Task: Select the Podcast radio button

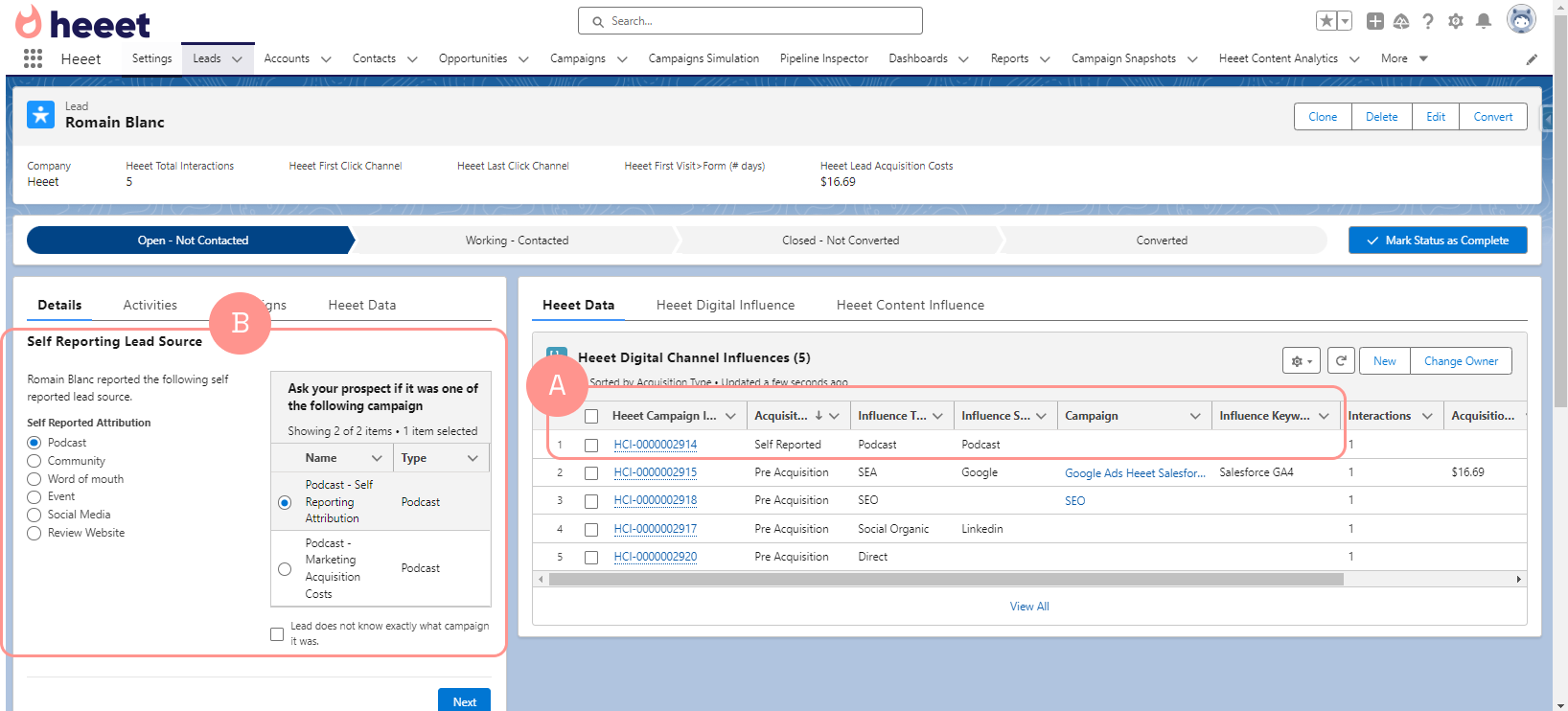Action: (x=35, y=443)
